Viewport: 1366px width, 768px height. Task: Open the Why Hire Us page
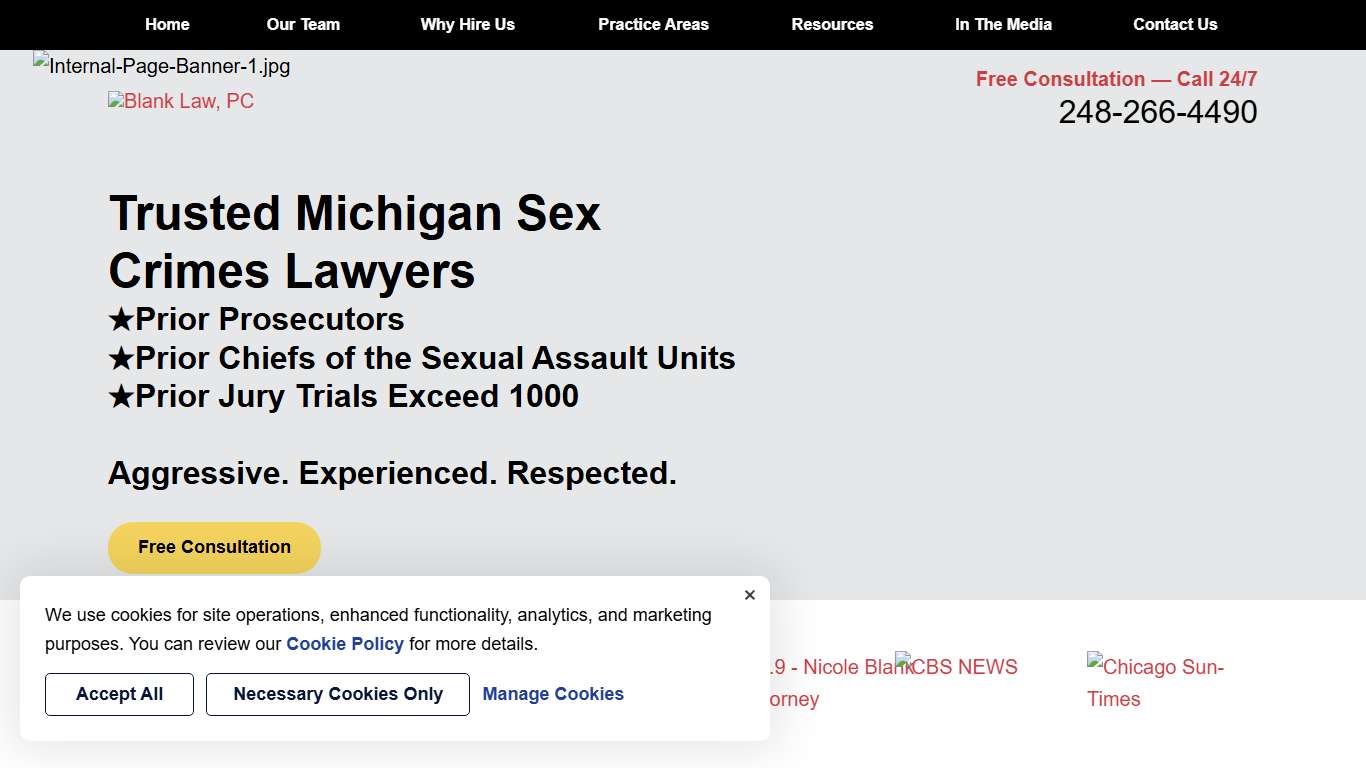(467, 25)
